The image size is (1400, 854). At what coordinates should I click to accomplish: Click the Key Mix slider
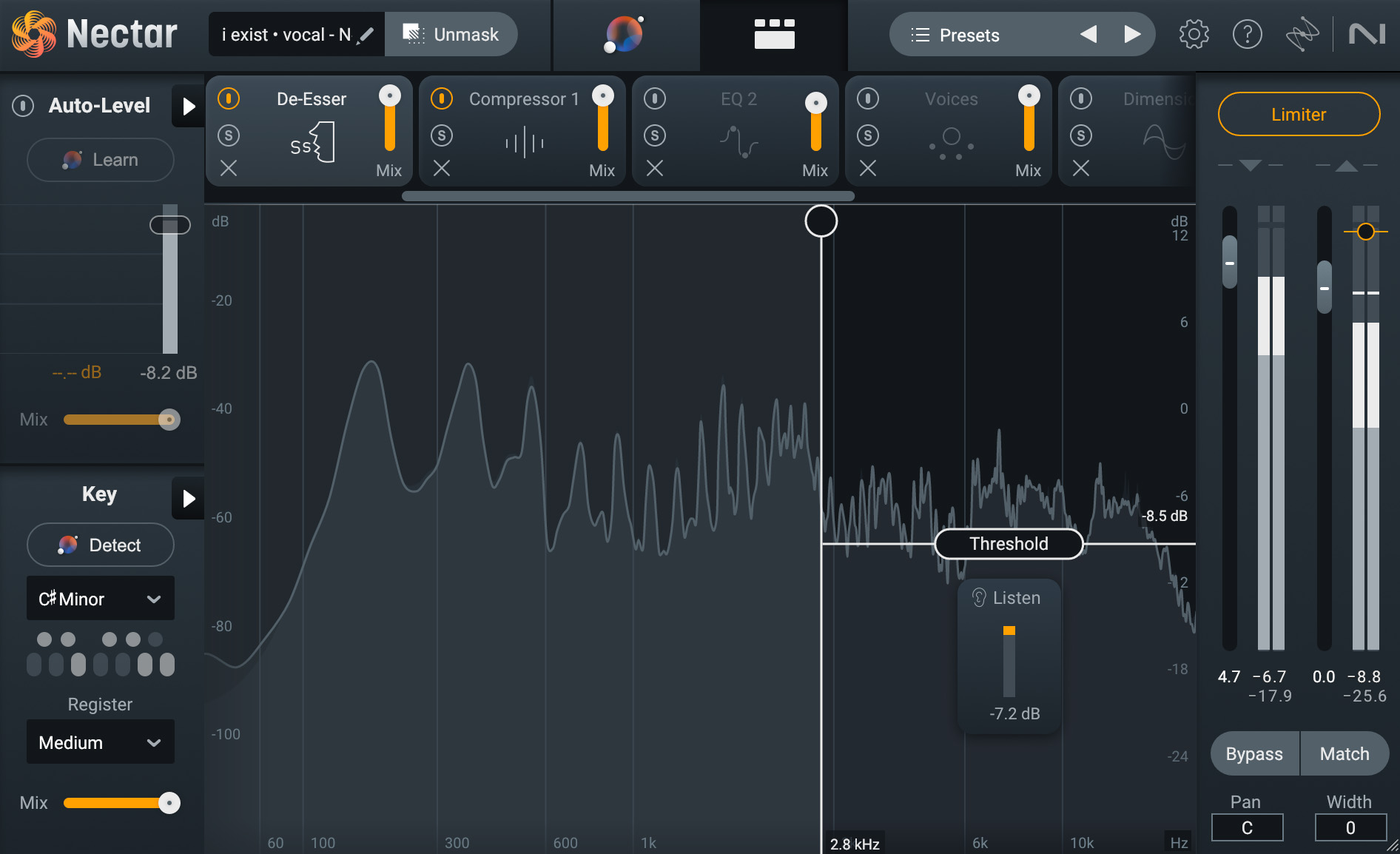tap(122, 803)
